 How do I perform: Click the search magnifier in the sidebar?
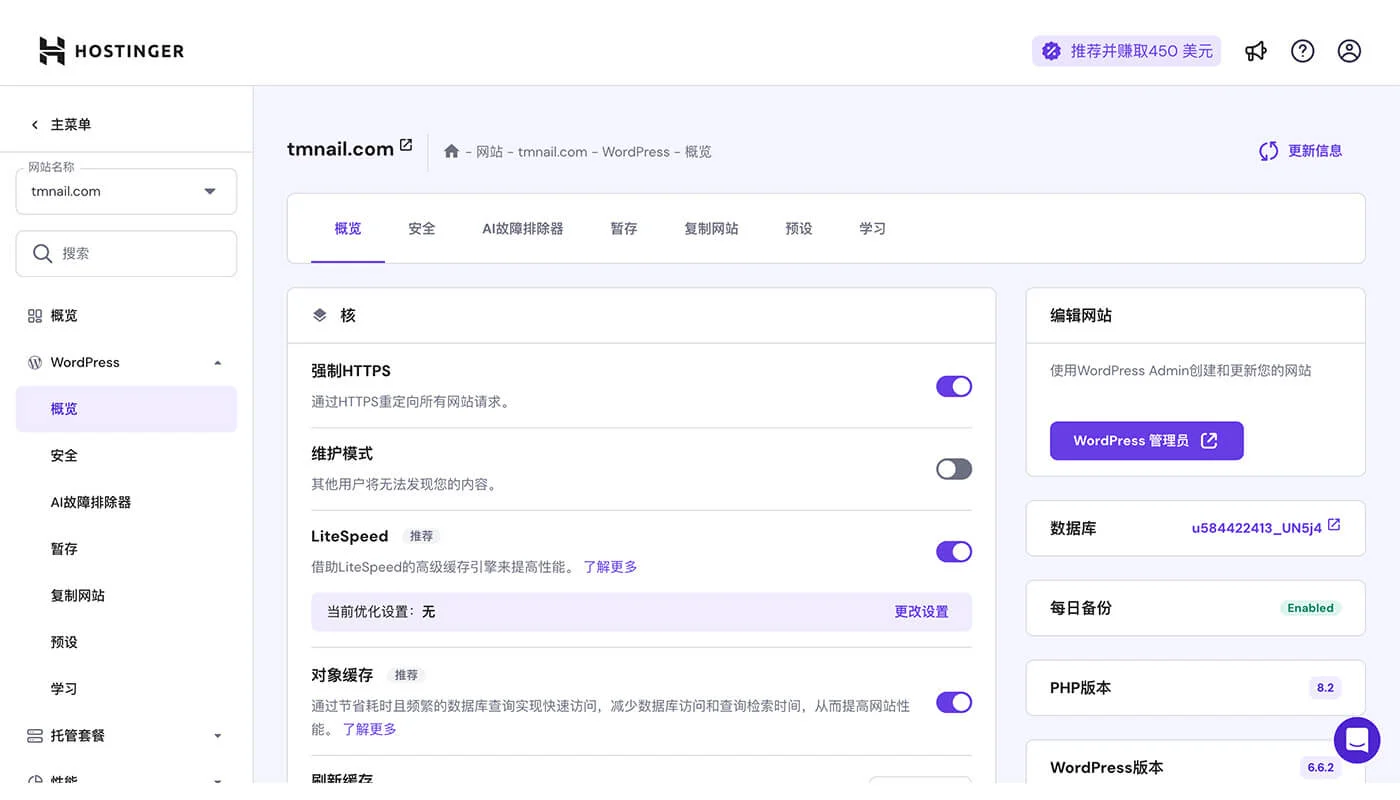click(43, 253)
